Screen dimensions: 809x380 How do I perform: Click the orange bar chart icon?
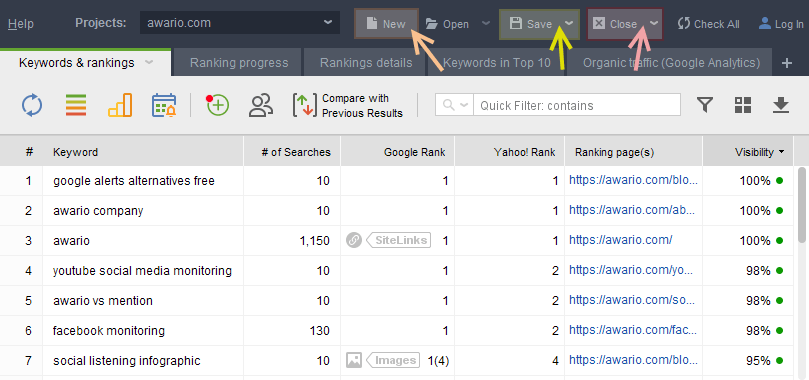click(x=120, y=105)
